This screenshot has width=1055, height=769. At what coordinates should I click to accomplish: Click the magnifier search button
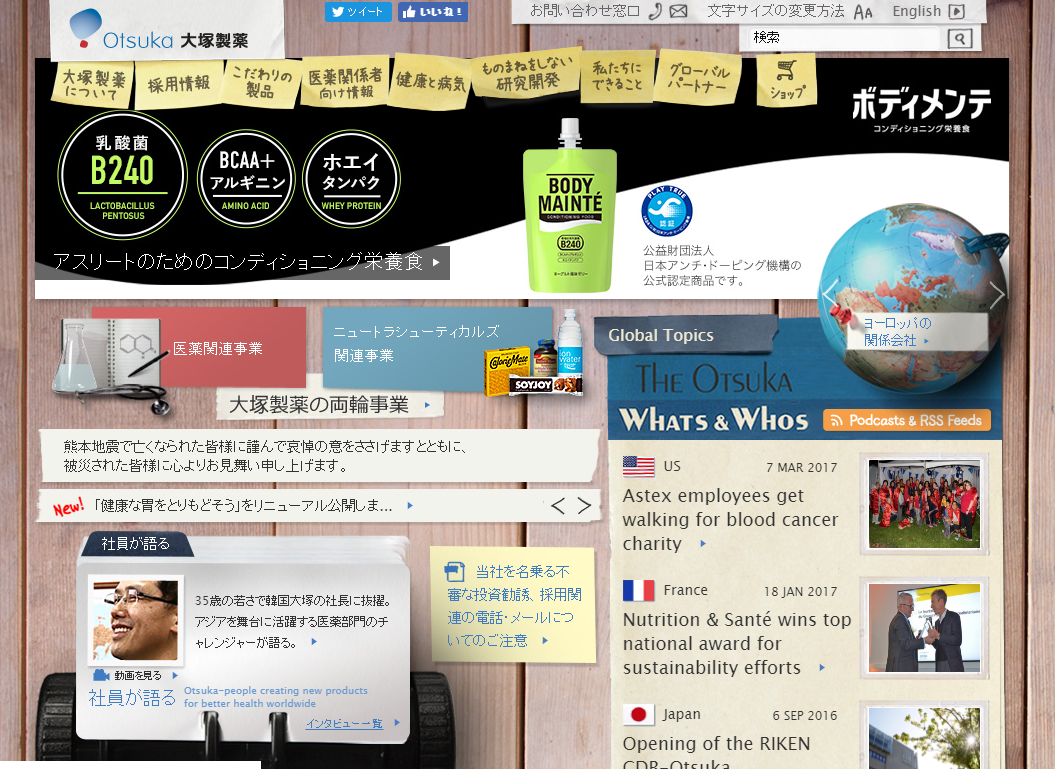click(x=959, y=38)
